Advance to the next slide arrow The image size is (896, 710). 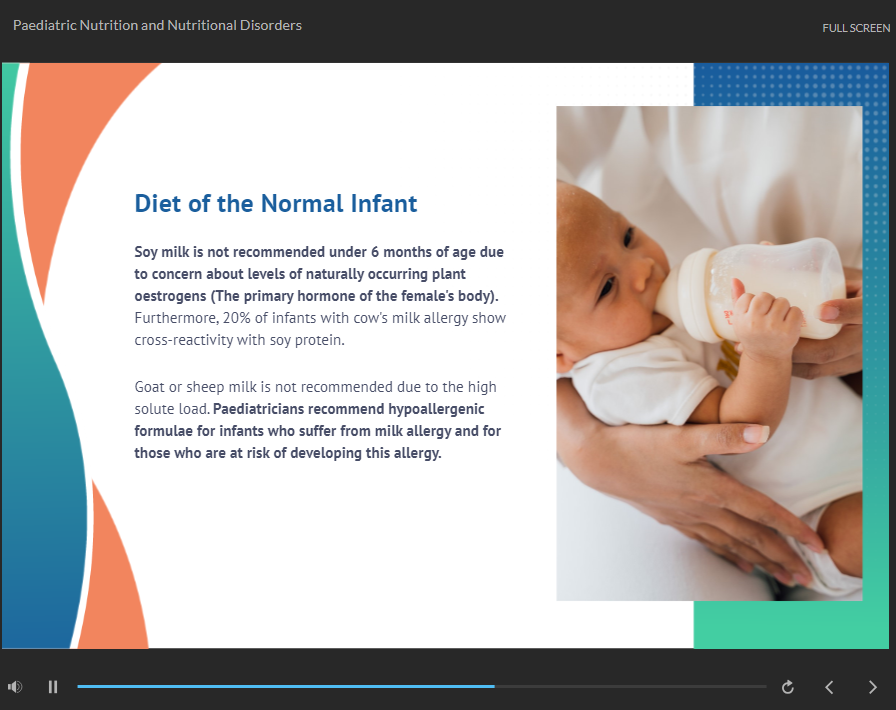[873, 687]
